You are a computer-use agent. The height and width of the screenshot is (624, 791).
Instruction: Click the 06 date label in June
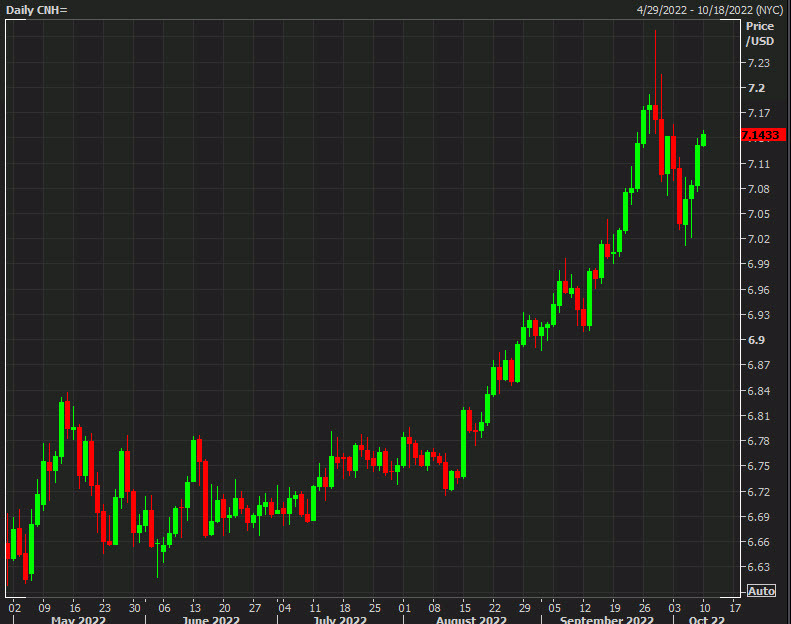point(164,608)
